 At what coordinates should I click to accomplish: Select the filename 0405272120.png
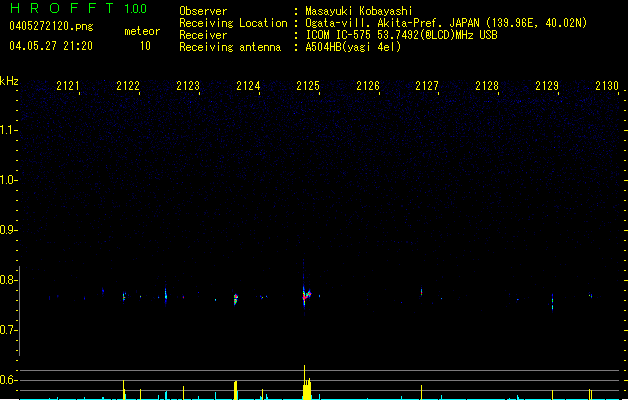pos(51,27)
